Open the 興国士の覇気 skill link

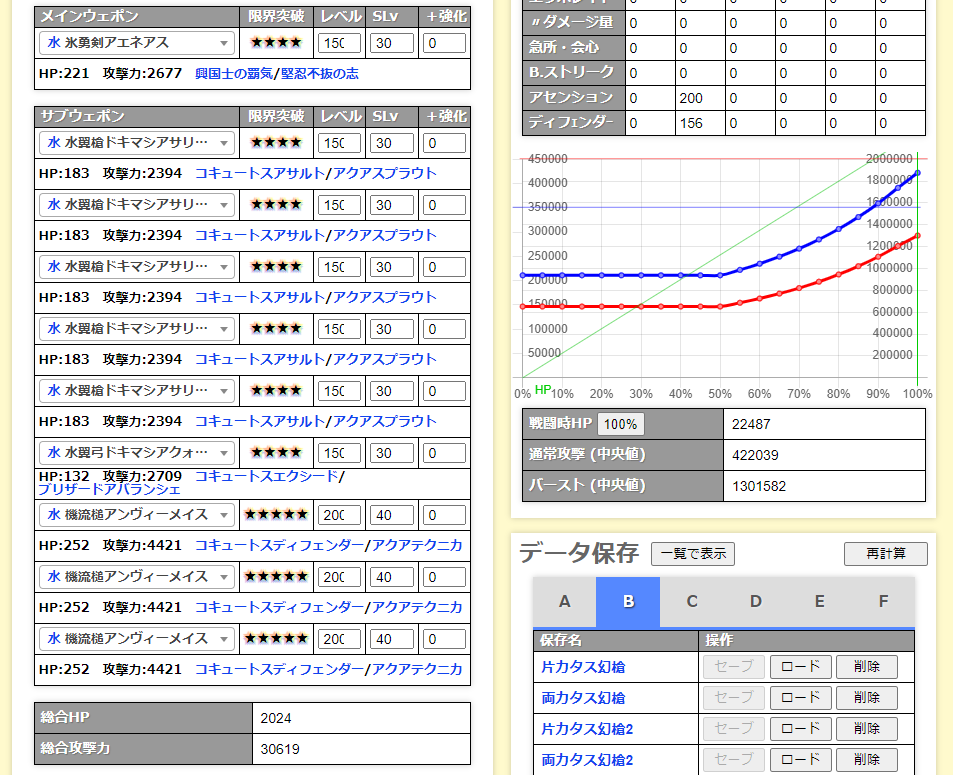coord(234,74)
